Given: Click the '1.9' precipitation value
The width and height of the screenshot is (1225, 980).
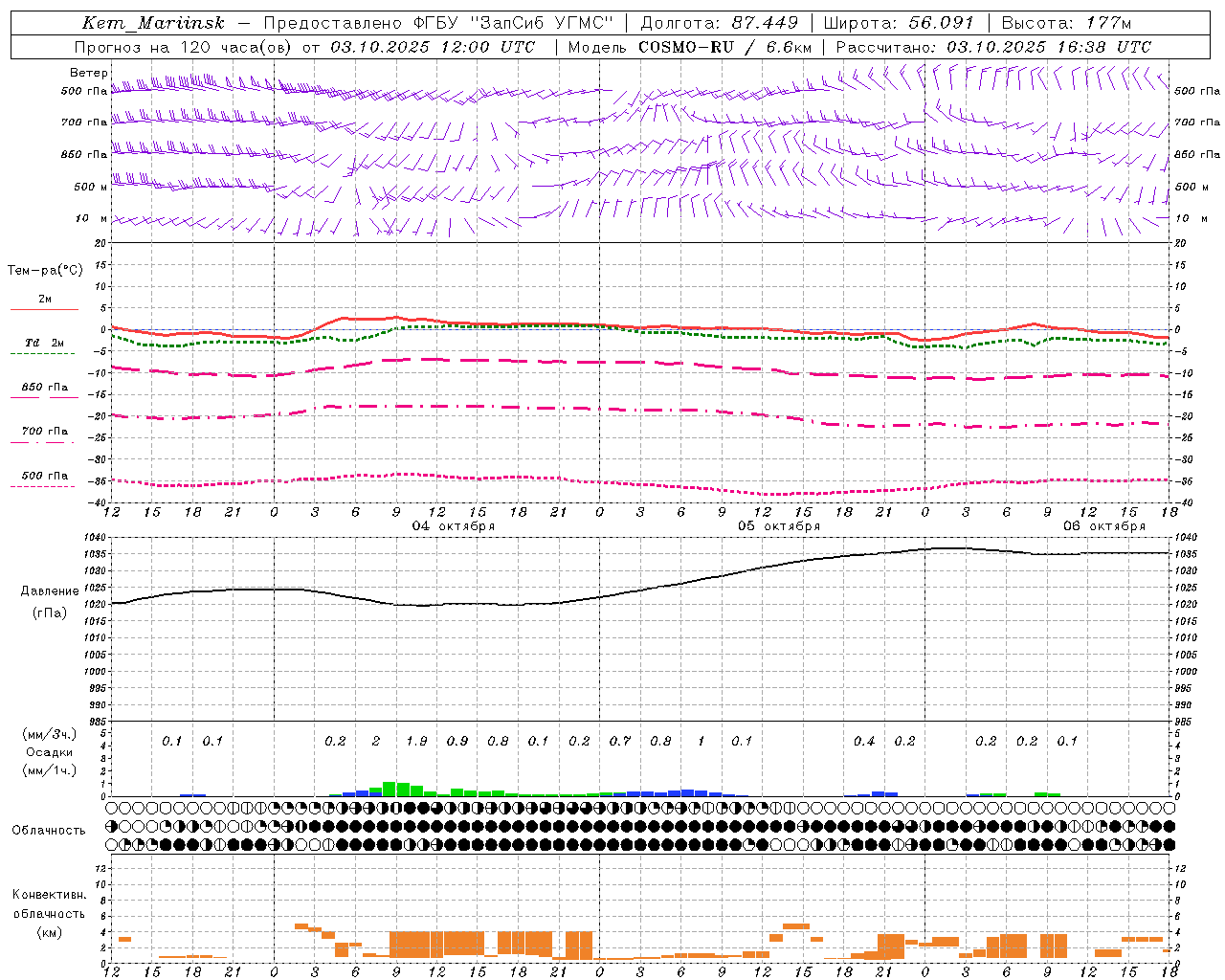Looking at the screenshot, I should (x=416, y=741).
